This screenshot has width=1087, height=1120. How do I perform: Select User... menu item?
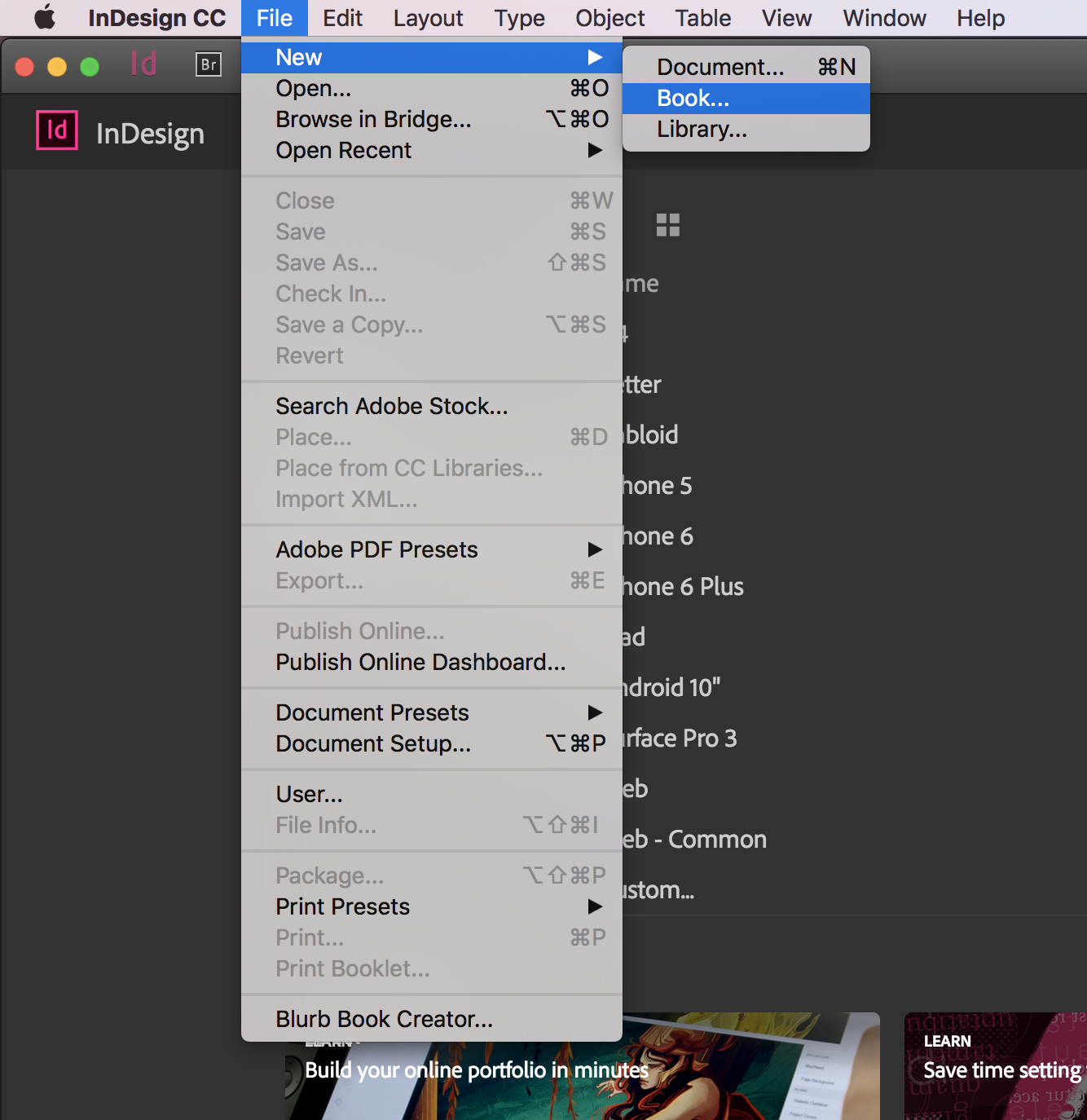point(432,794)
